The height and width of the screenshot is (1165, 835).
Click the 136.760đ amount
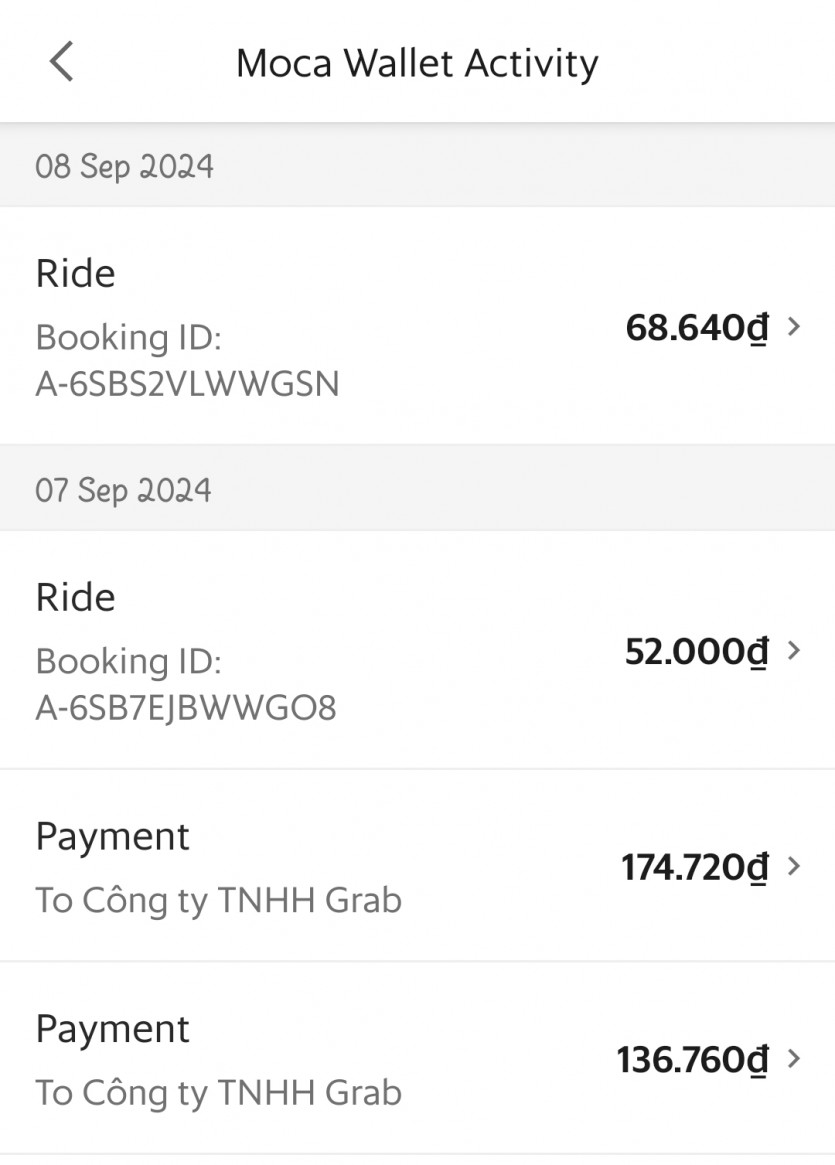click(692, 1059)
